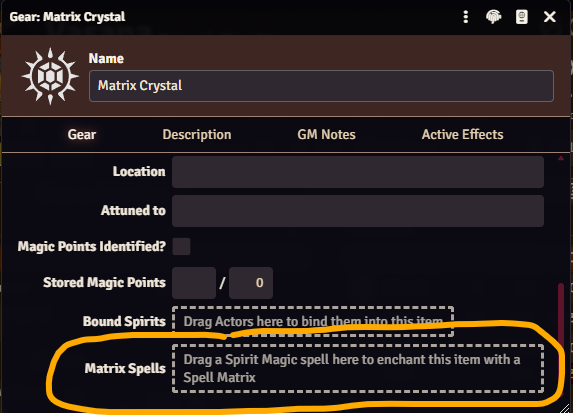573x416 pixels.
Task: Select the maximum Stored Magic Points field showing 0
Action: [251, 283]
